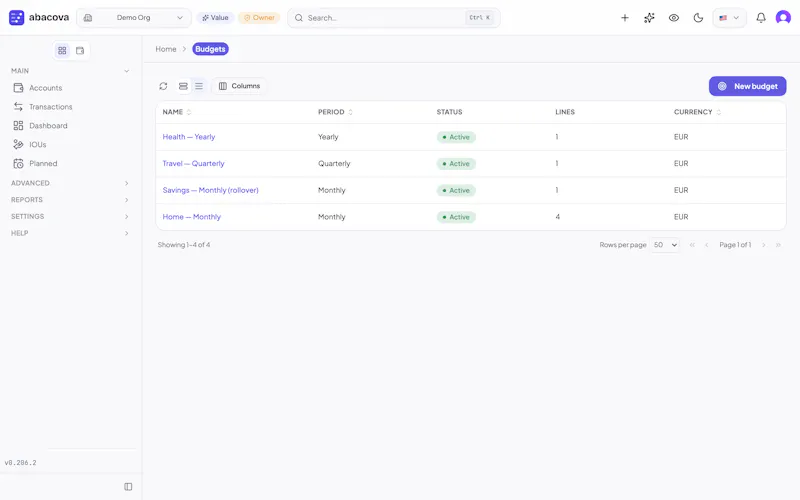Expand the SETTINGS section
Image resolution: width=800 pixels, height=500 pixels.
pos(70,216)
